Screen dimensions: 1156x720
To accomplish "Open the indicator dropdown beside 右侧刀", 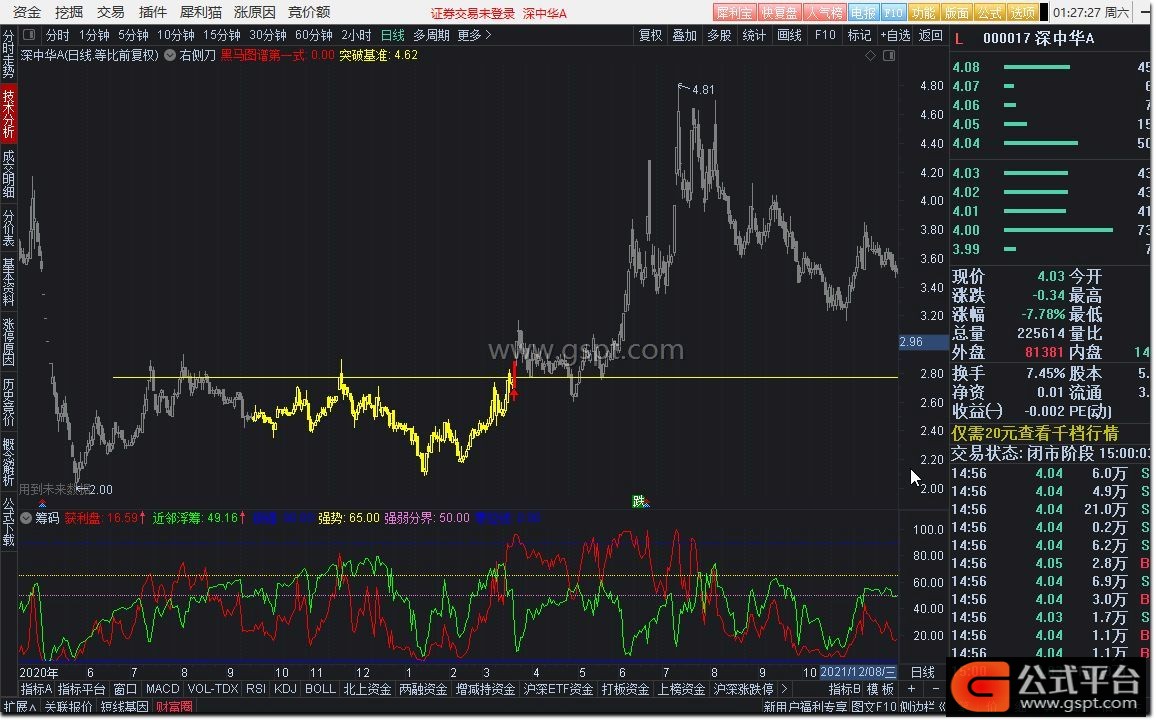I will tap(170, 55).
